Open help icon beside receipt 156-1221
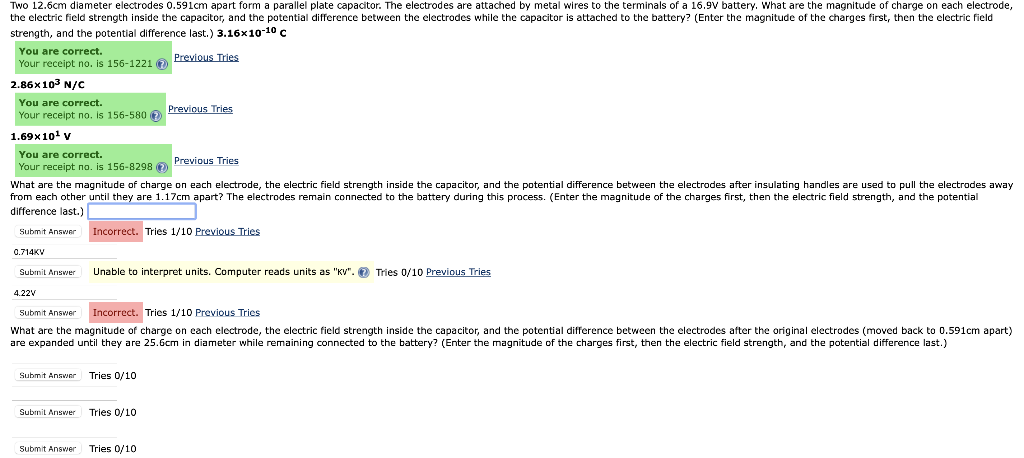1024x458 pixels. coord(162,64)
